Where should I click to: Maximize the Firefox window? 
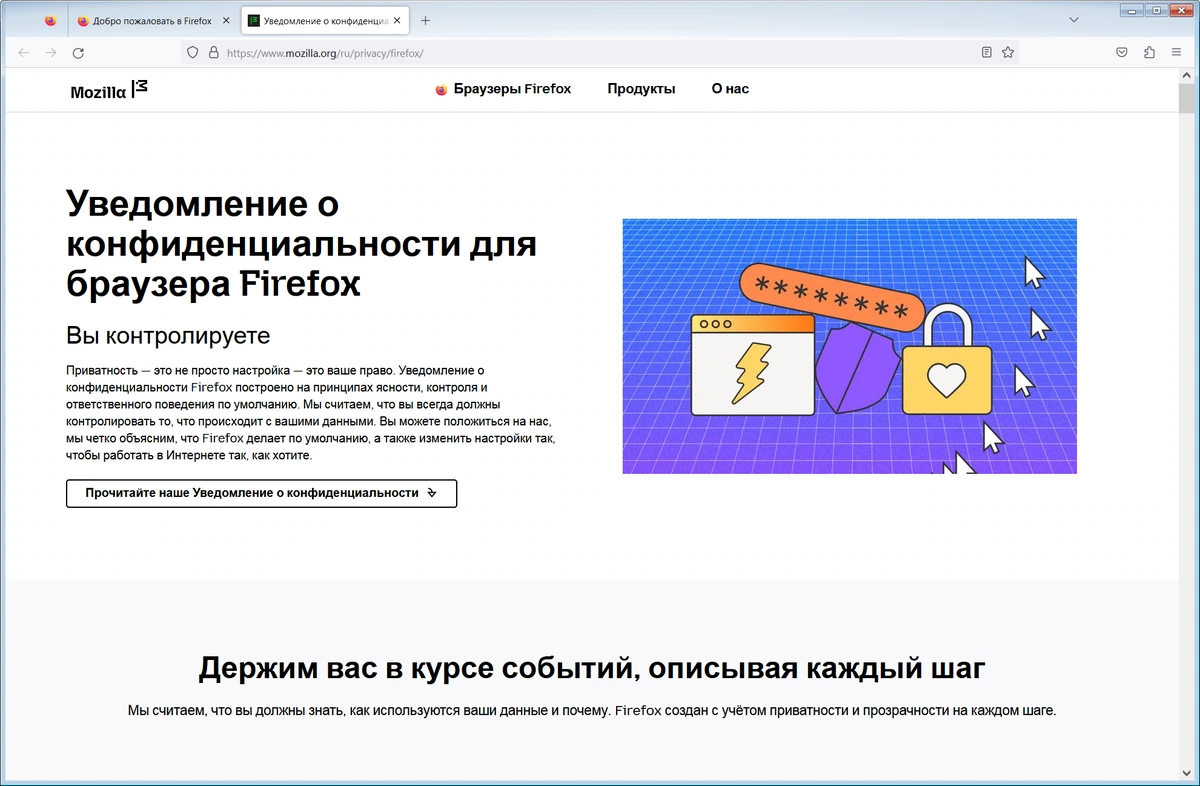click(x=1158, y=9)
